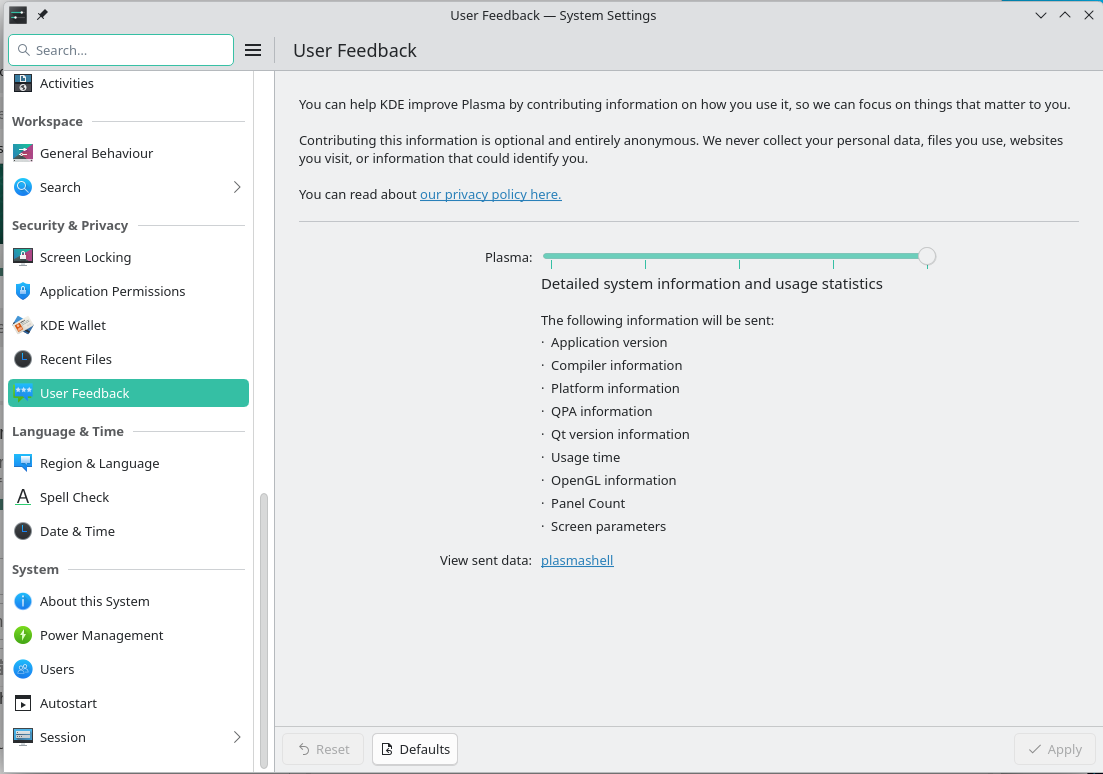Open the privacy policy link
This screenshot has height=774, width=1103.
(490, 194)
